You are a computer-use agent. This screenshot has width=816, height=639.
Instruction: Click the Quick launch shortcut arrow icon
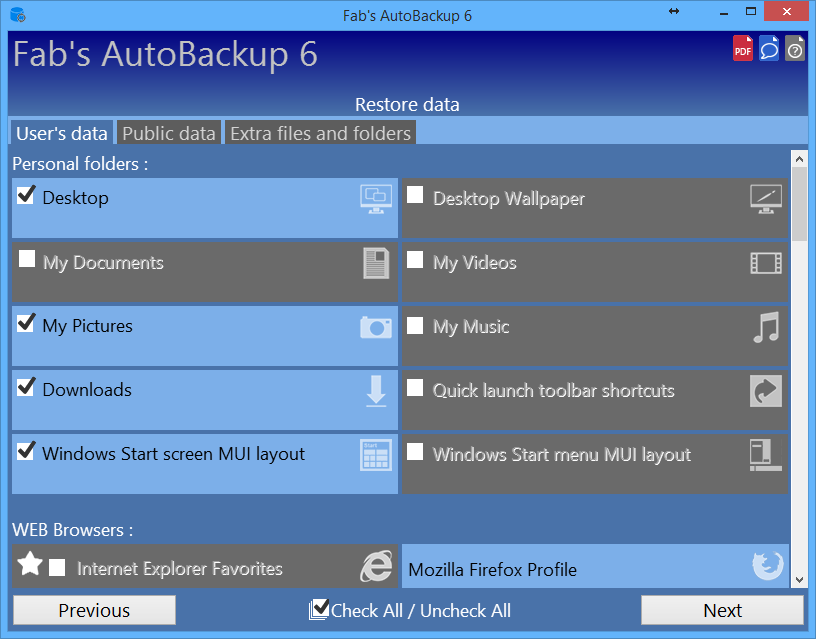pos(766,391)
